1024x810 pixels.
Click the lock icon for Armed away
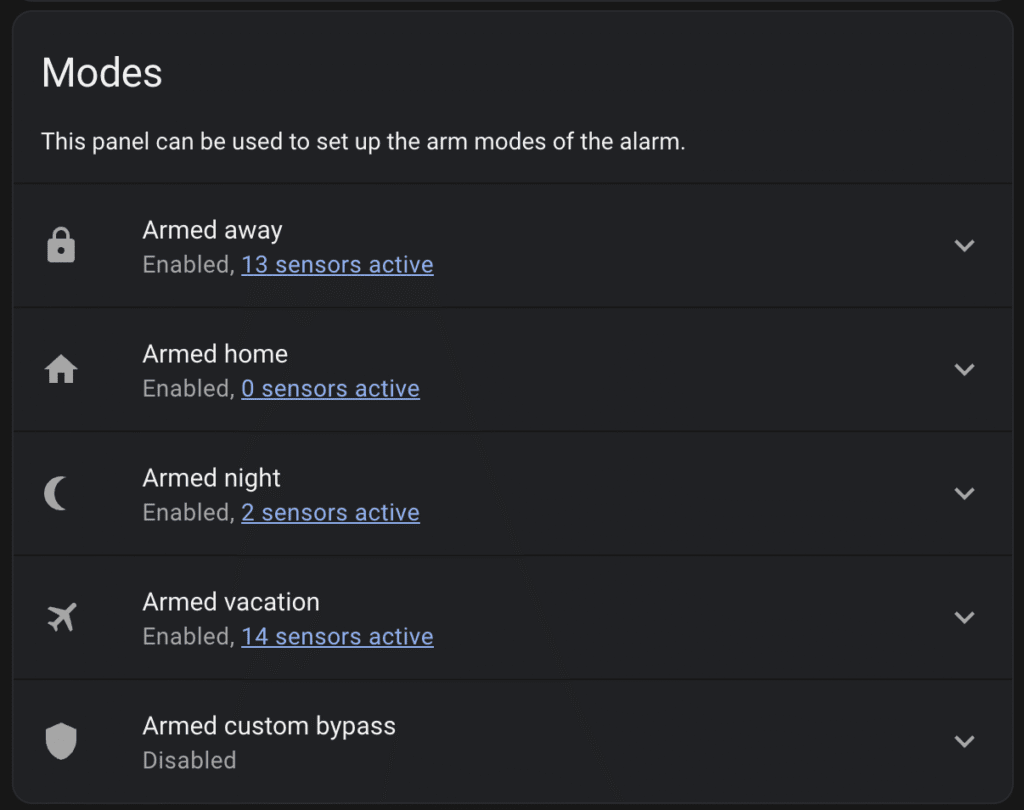coord(61,245)
